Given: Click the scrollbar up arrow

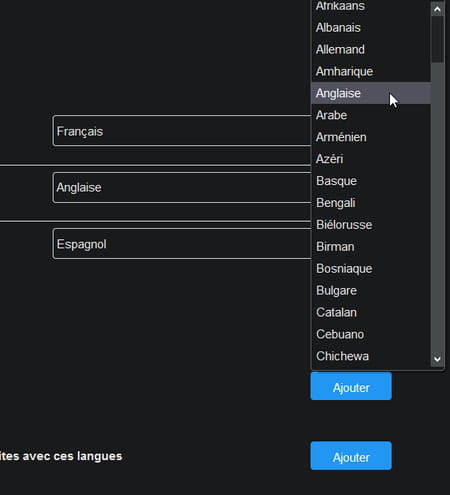Looking at the screenshot, I should point(437,9).
